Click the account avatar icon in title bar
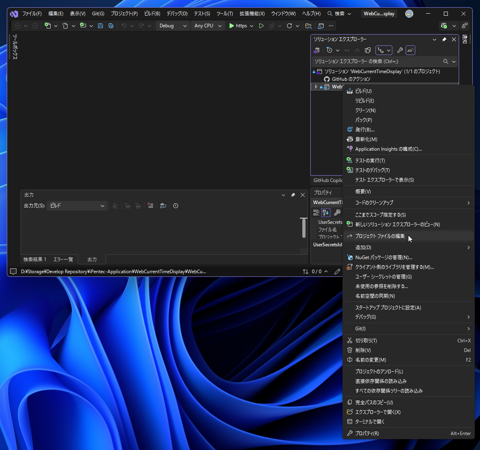 click(409, 14)
